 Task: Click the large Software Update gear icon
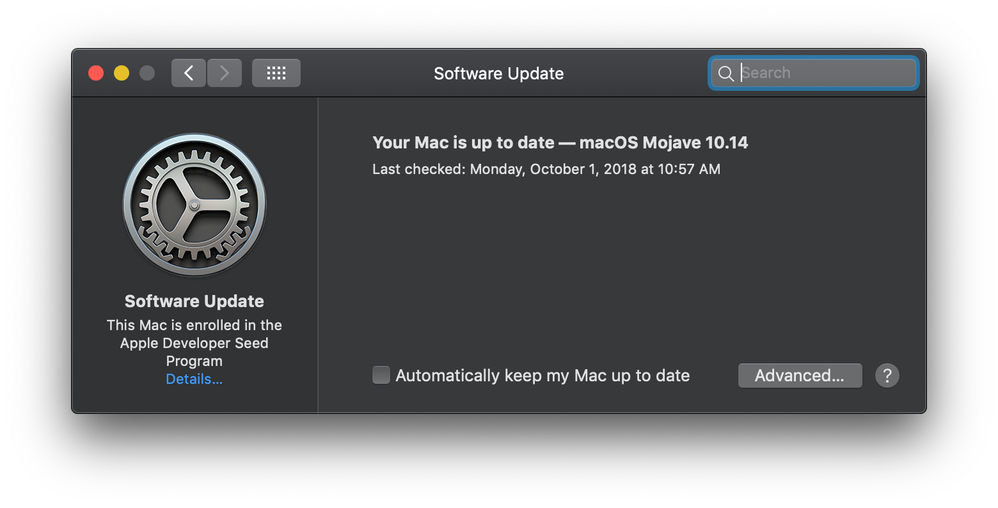194,205
